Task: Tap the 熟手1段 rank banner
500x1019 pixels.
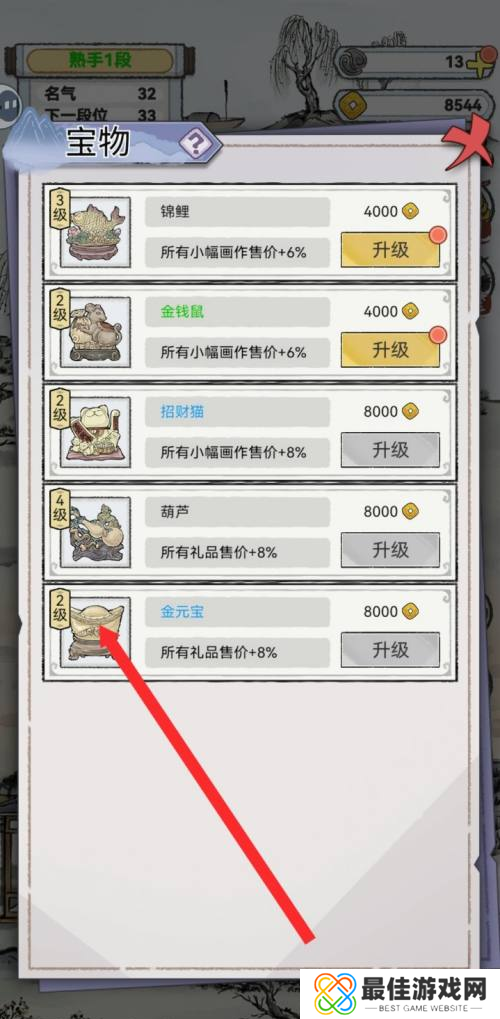Action: pyautogui.click(x=100, y=60)
